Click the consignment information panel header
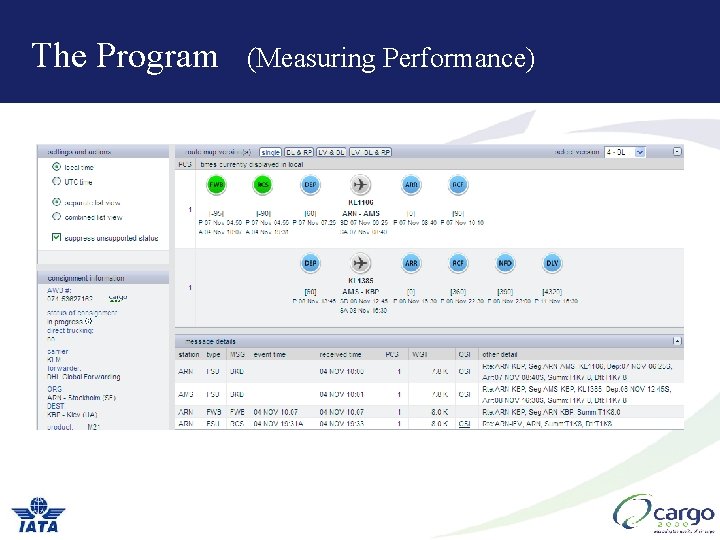This screenshot has height=540, width=720. click(103, 278)
